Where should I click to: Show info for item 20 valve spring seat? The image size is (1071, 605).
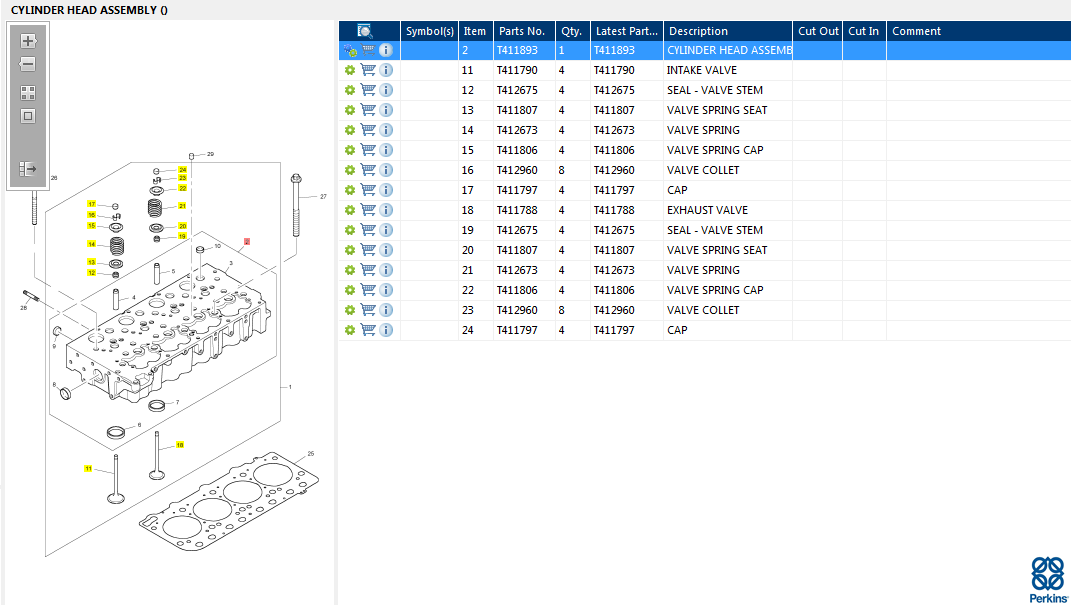pos(386,249)
